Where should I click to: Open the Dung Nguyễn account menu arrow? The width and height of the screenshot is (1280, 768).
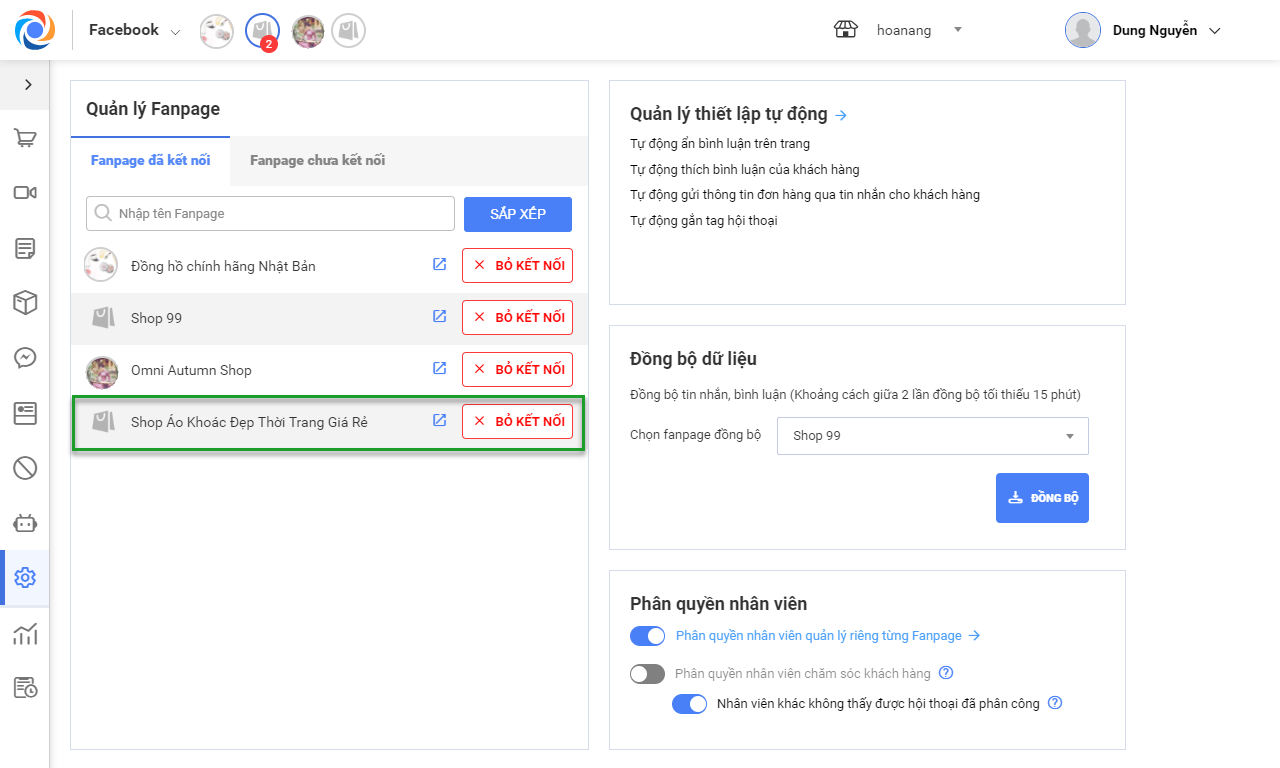(x=1215, y=31)
